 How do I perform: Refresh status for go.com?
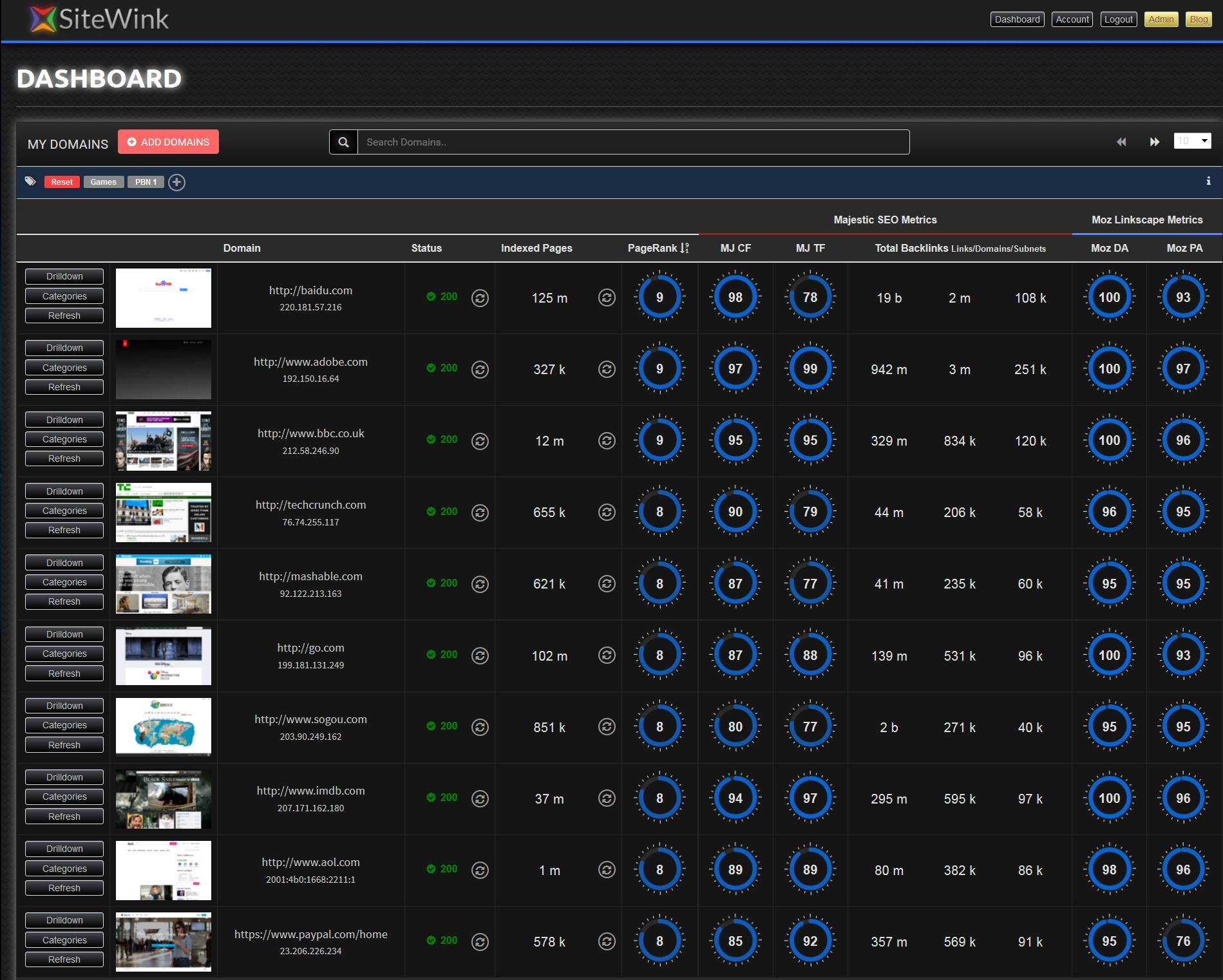tap(480, 655)
